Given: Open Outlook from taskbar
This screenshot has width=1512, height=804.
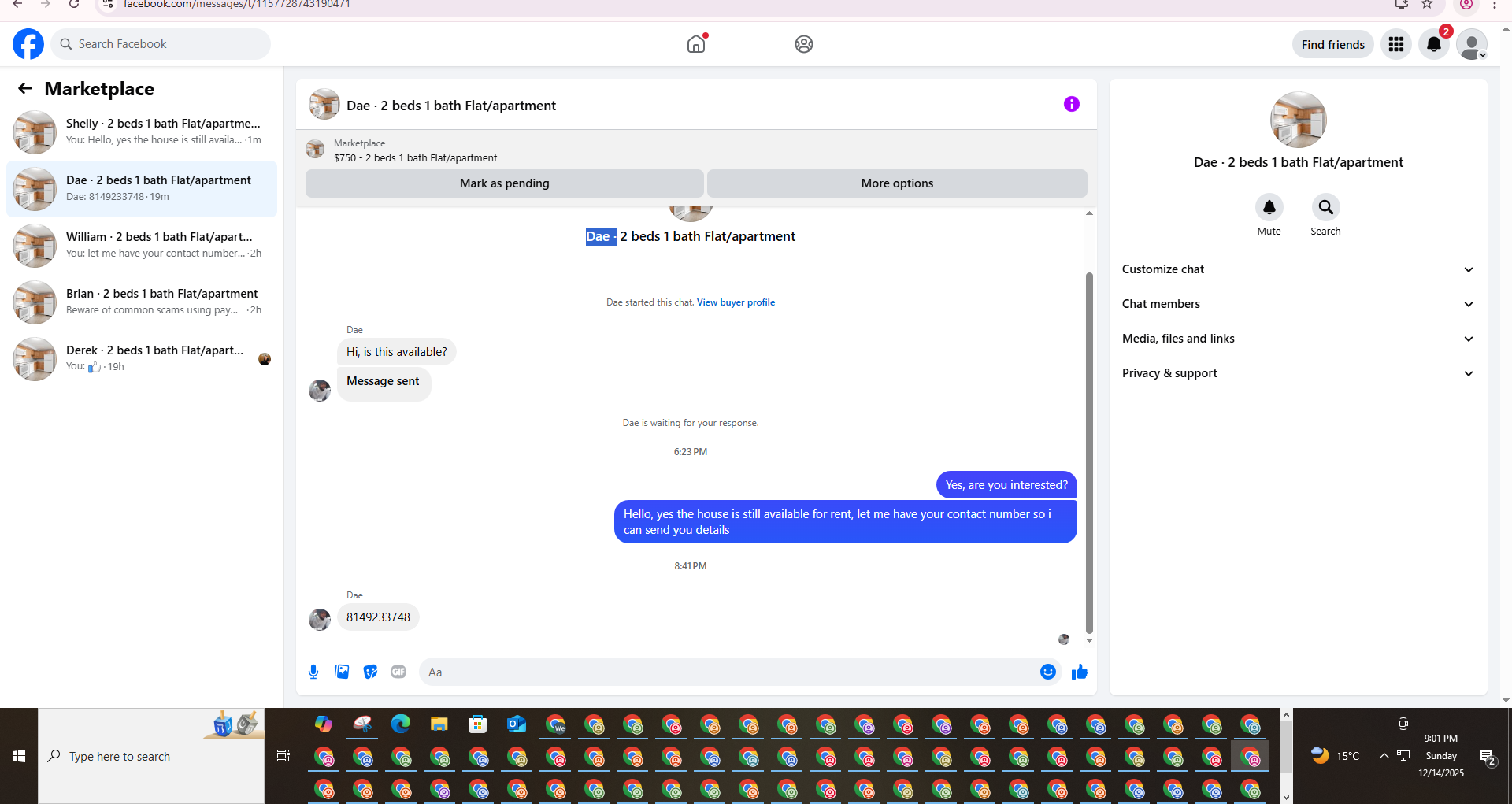Looking at the screenshot, I should point(517,724).
